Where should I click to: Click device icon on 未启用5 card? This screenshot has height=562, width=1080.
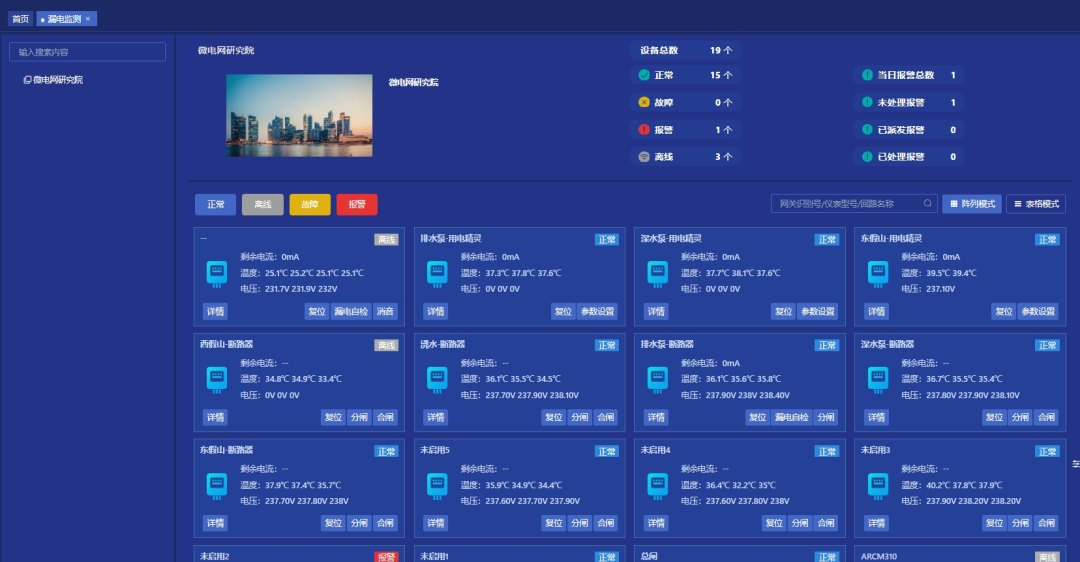click(x=437, y=486)
